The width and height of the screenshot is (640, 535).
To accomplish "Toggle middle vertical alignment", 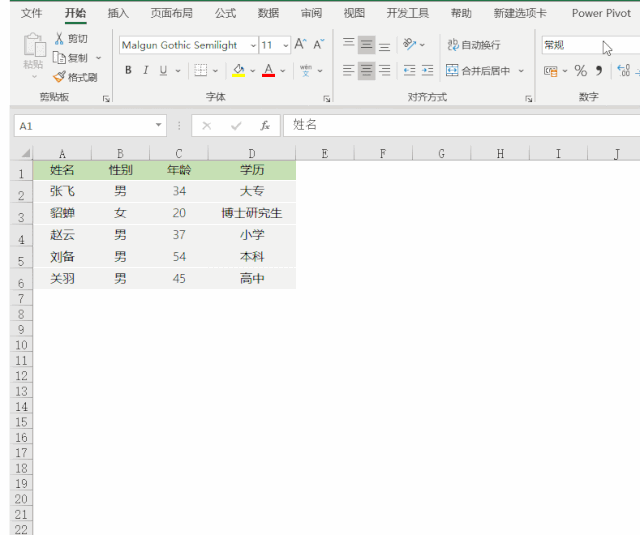I will pyautogui.click(x=366, y=44).
